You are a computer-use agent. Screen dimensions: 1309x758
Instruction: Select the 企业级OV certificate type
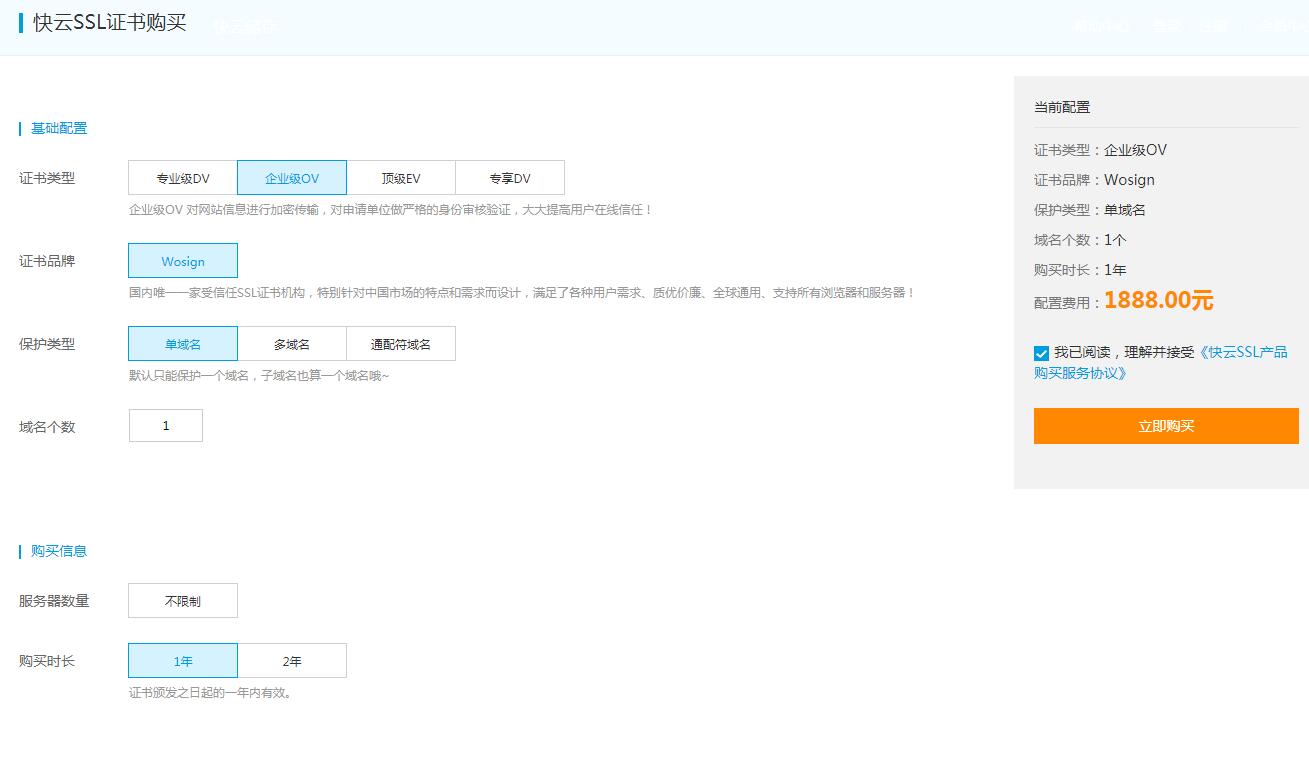291,177
